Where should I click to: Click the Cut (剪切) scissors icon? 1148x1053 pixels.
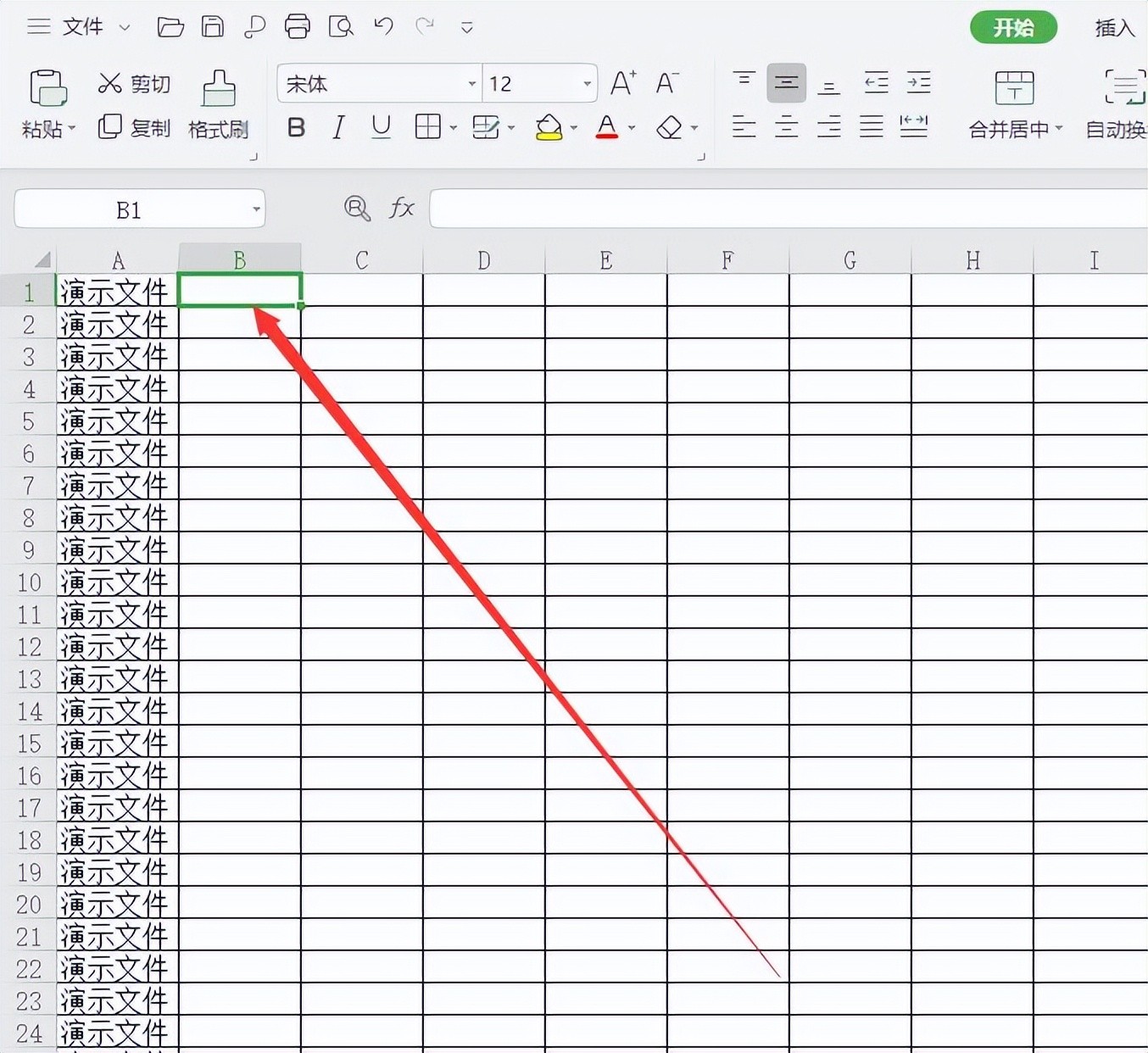pos(110,83)
